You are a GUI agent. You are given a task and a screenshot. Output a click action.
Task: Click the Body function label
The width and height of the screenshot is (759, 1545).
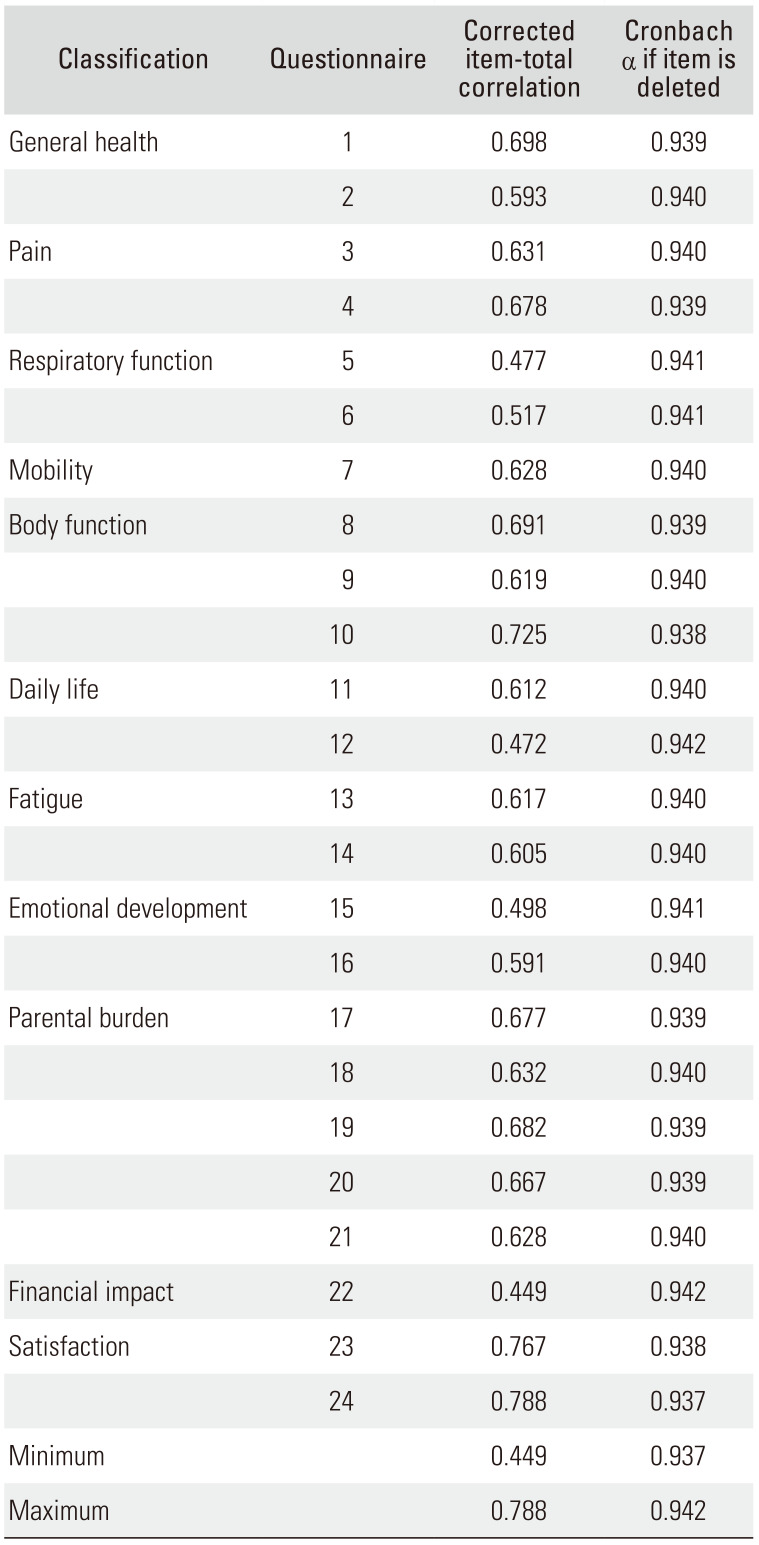click(x=78, y=526)
